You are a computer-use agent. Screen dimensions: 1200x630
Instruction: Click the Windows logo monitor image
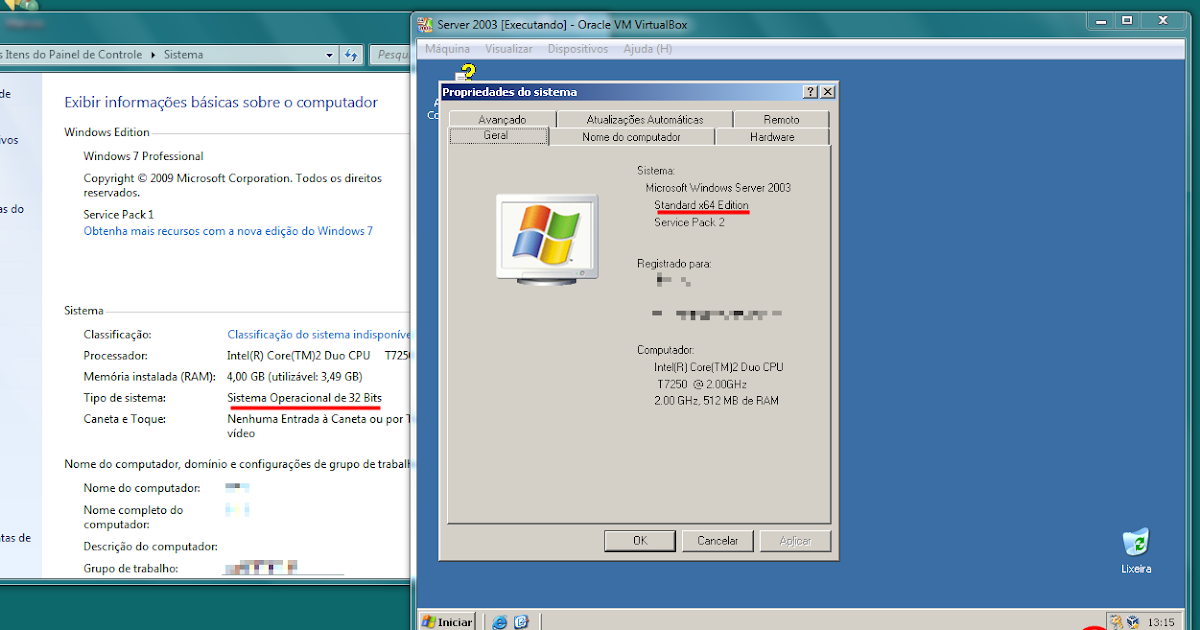[546, 240]
